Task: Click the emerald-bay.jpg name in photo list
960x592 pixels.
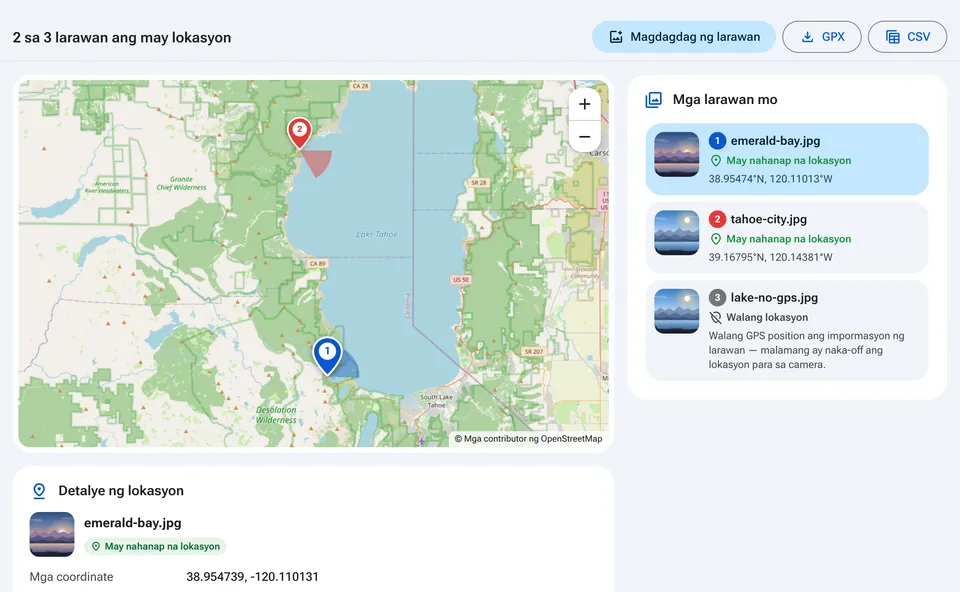Action: tap(775, 141)
